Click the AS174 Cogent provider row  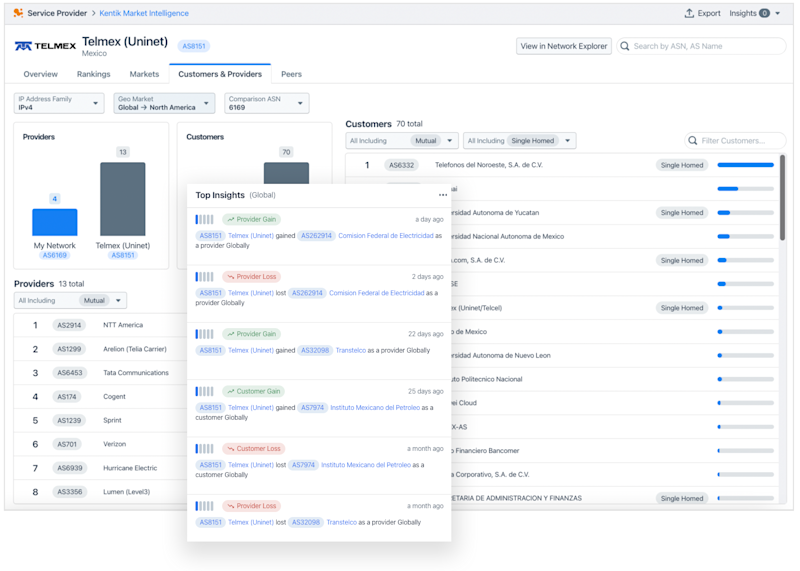pos(100,396)
